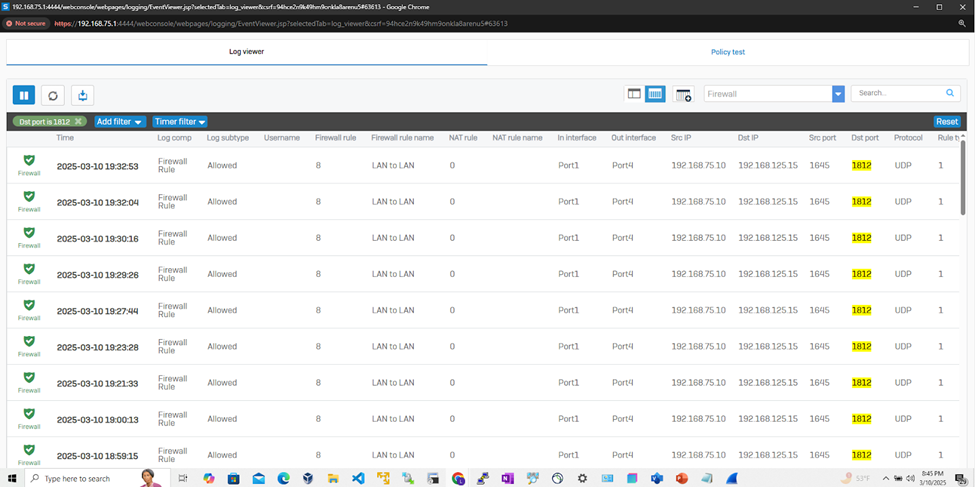Open the Mail app from the taskbar
The image size is (975, 487).
tap(258, 478)
